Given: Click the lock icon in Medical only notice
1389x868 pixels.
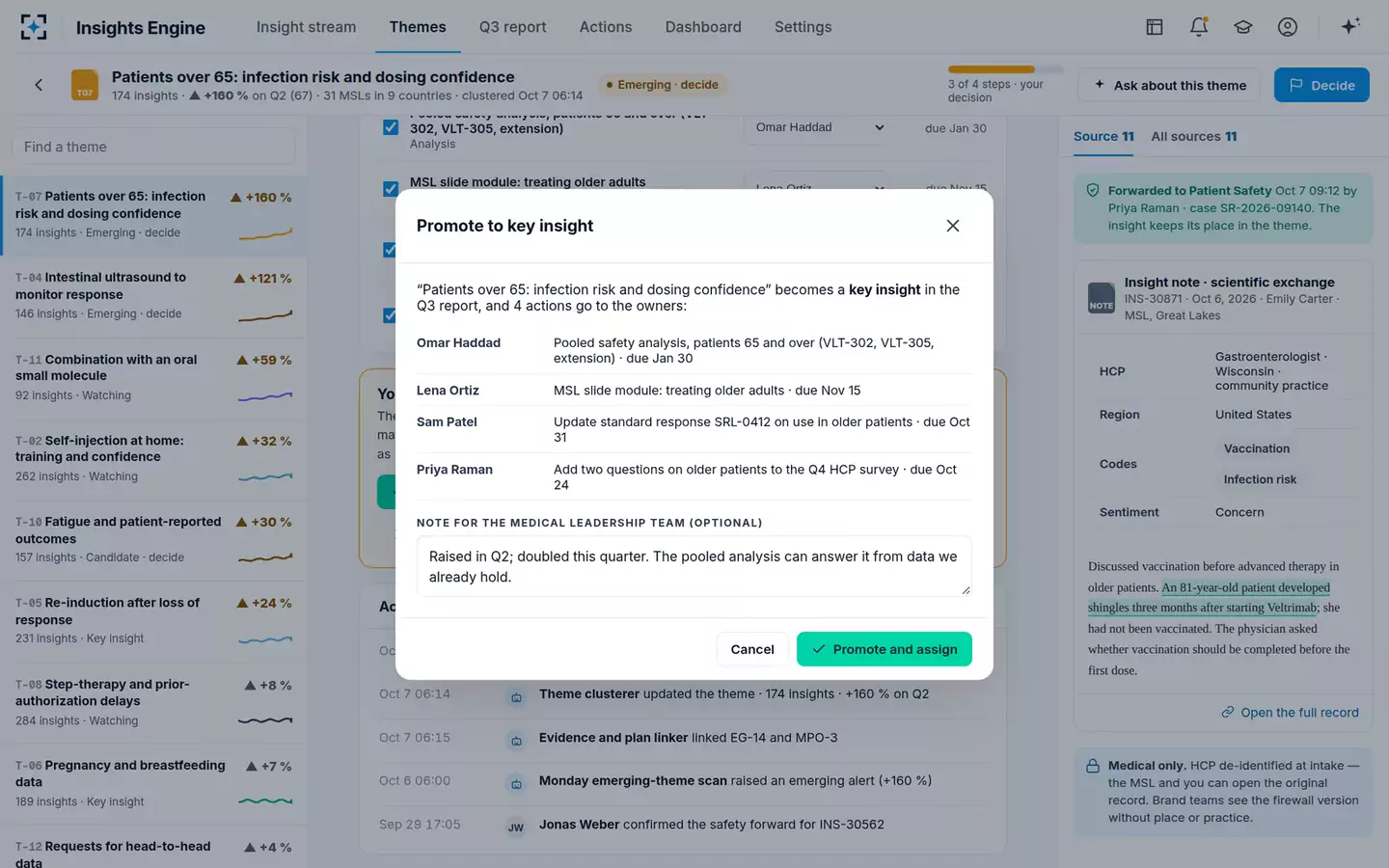Looking at the screenshot, I should (1093, 766).
